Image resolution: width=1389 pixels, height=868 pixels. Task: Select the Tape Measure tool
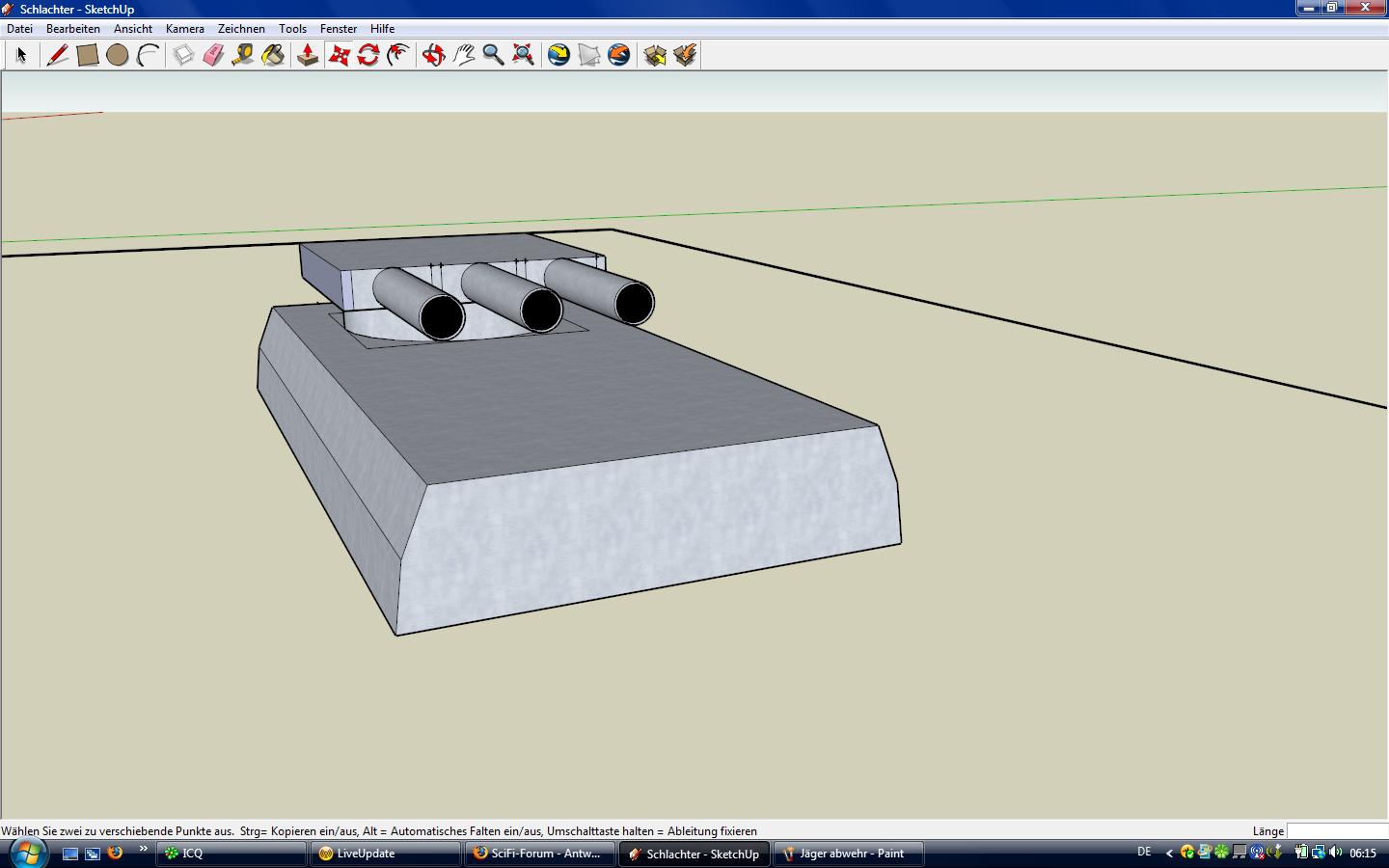pyautogui.click(x=243, y=55)
